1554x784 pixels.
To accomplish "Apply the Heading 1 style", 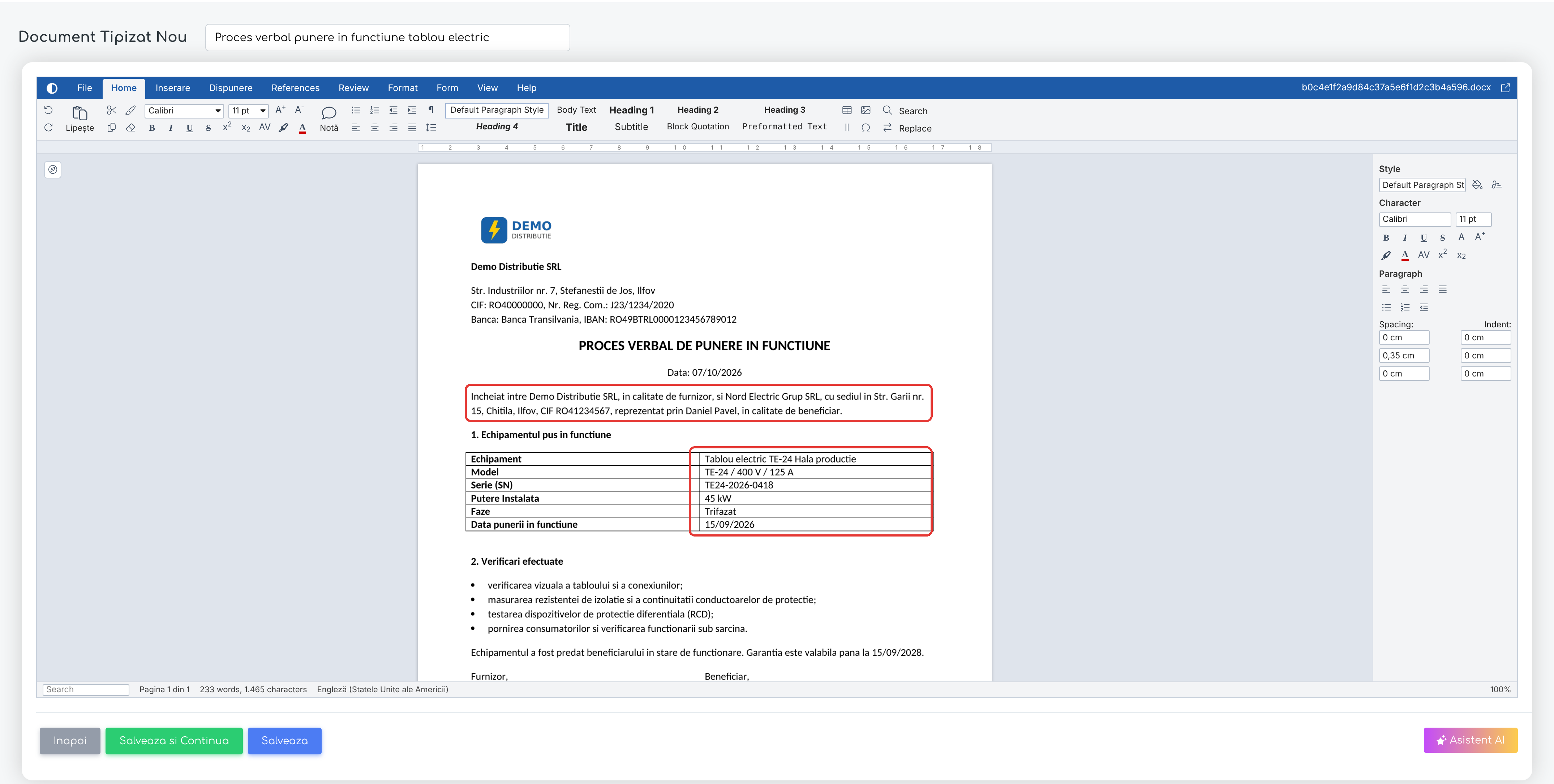I will [631, 110].
